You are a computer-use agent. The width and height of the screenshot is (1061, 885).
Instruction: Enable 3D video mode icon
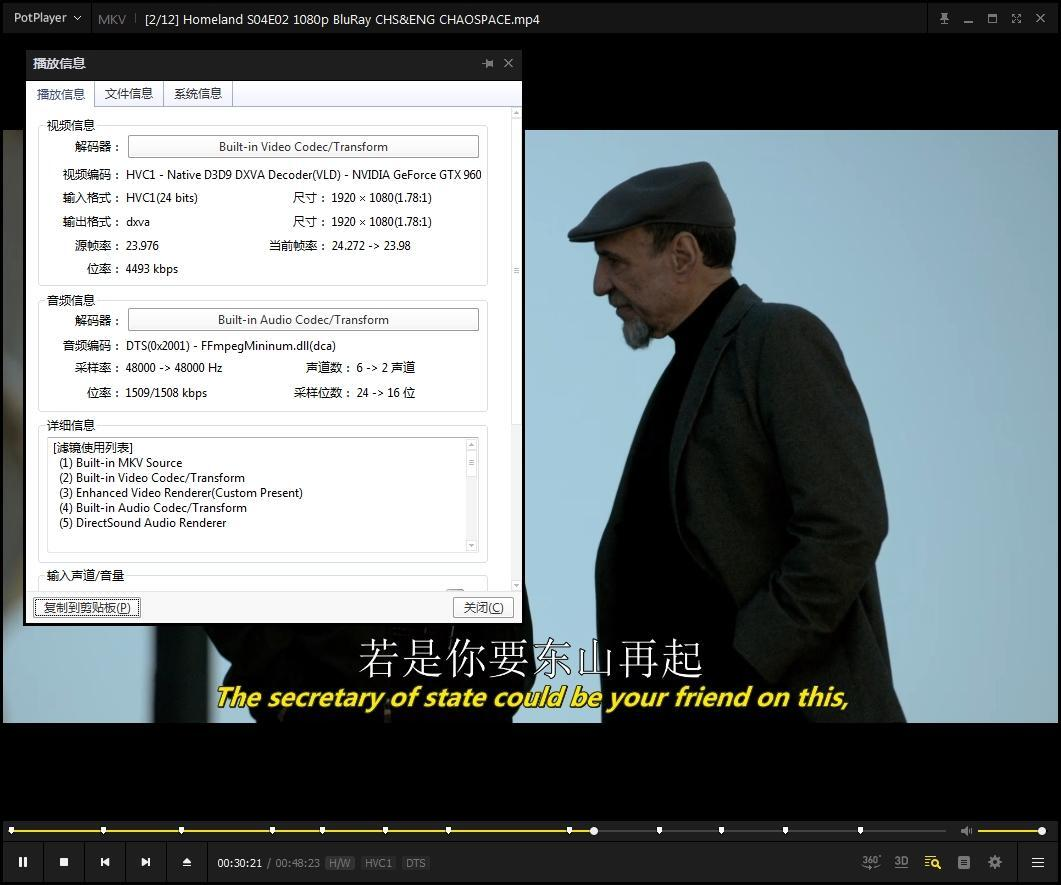(x=900, y=861)
